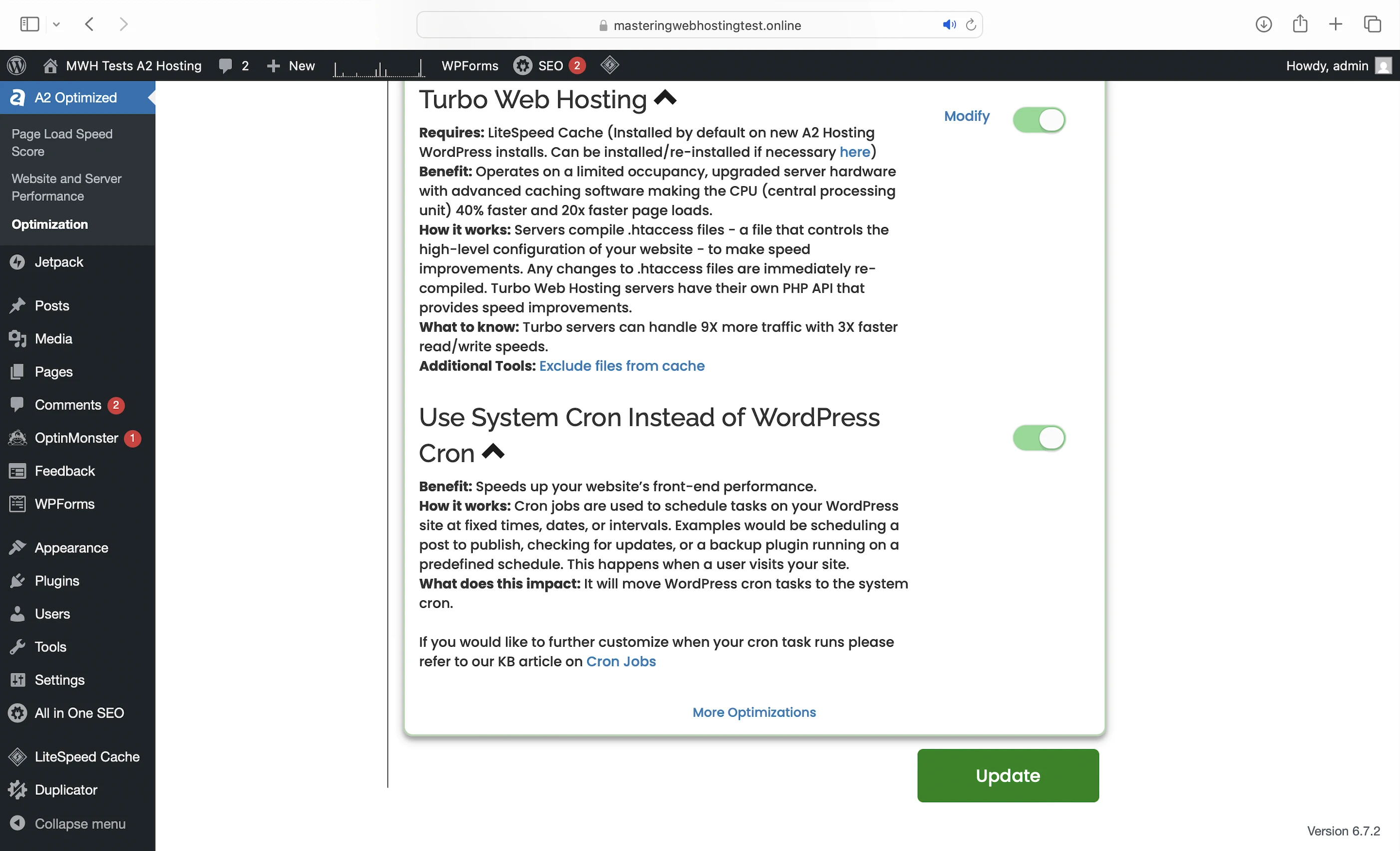The height and width of the screenshot is (851, 1400).
Task: Reload the page with the refresh icon
Action: pos(971,25)
